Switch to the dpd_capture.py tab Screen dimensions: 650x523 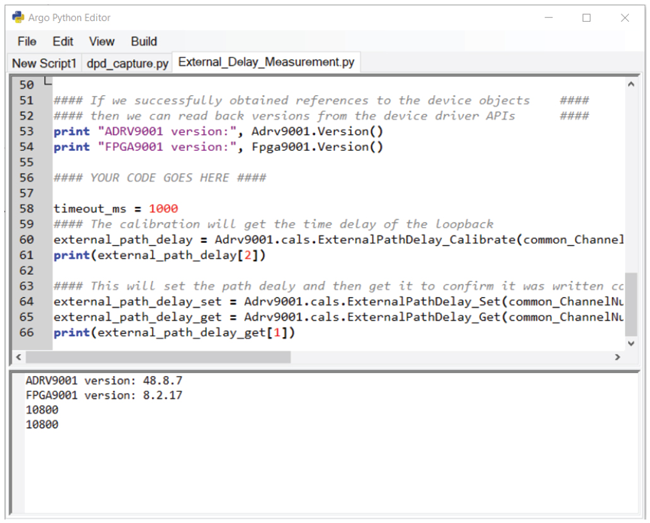127,63
